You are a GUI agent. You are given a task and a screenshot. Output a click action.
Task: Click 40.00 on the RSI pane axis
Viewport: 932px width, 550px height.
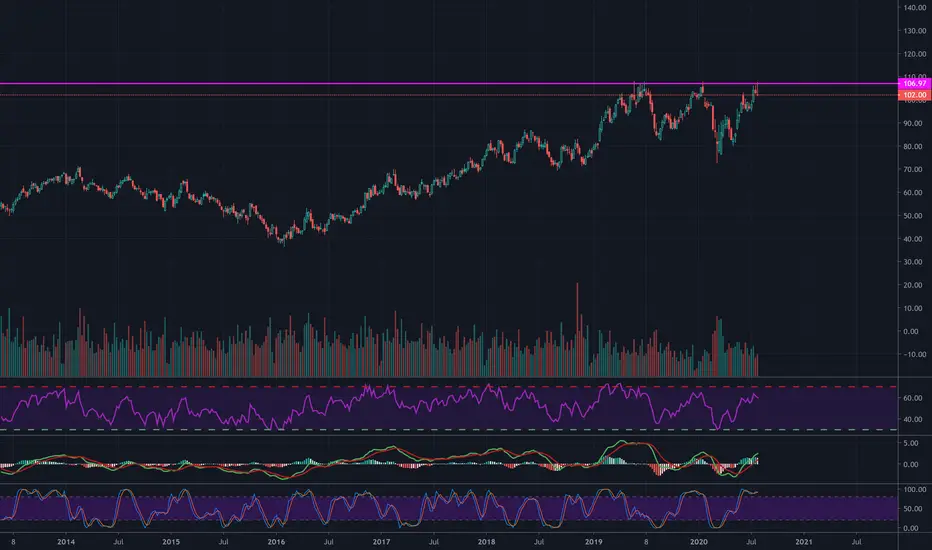[912, 420]
